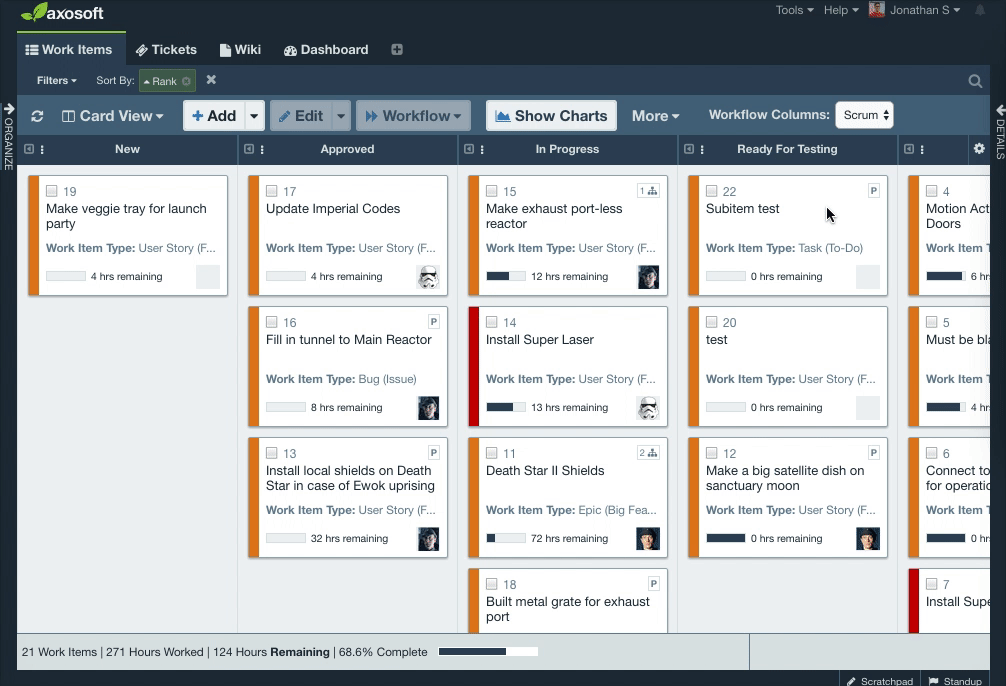The height and width of the screenshot is (686, 1006).
Task: Click the refresh icon in toolbar
Action: 37,116
